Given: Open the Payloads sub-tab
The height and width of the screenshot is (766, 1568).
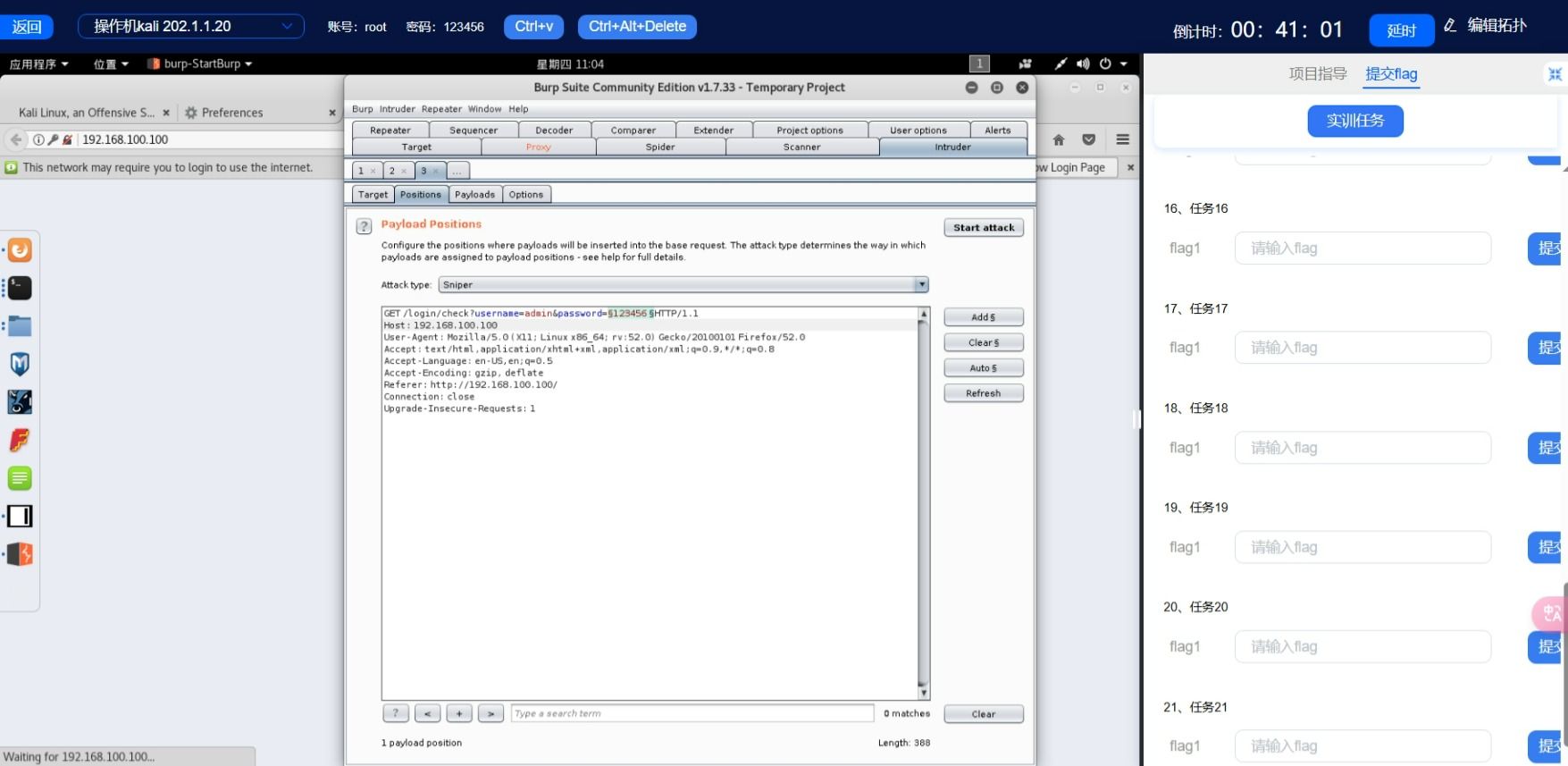Looking at the screenshot, I should click(x=474, y=194).
